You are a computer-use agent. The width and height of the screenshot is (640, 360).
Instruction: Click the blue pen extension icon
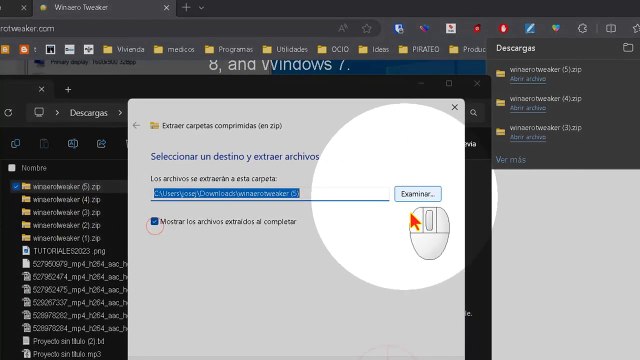(530, 28)
